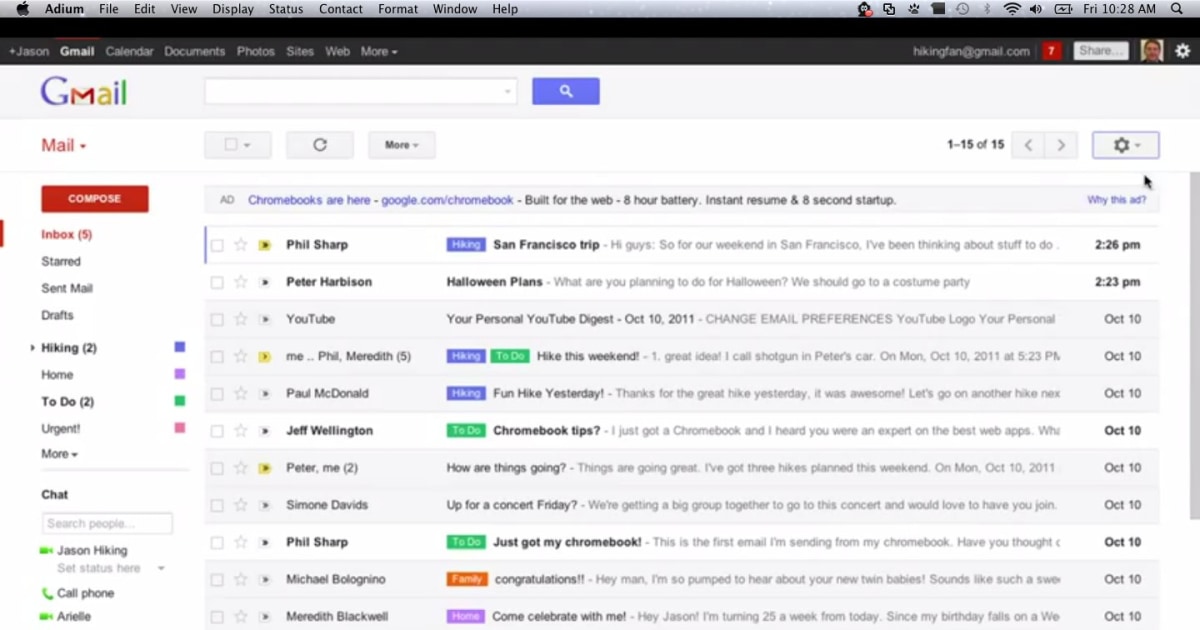Click the green To Do label color swatch
Screen dimensions: 1200x630
180,401
